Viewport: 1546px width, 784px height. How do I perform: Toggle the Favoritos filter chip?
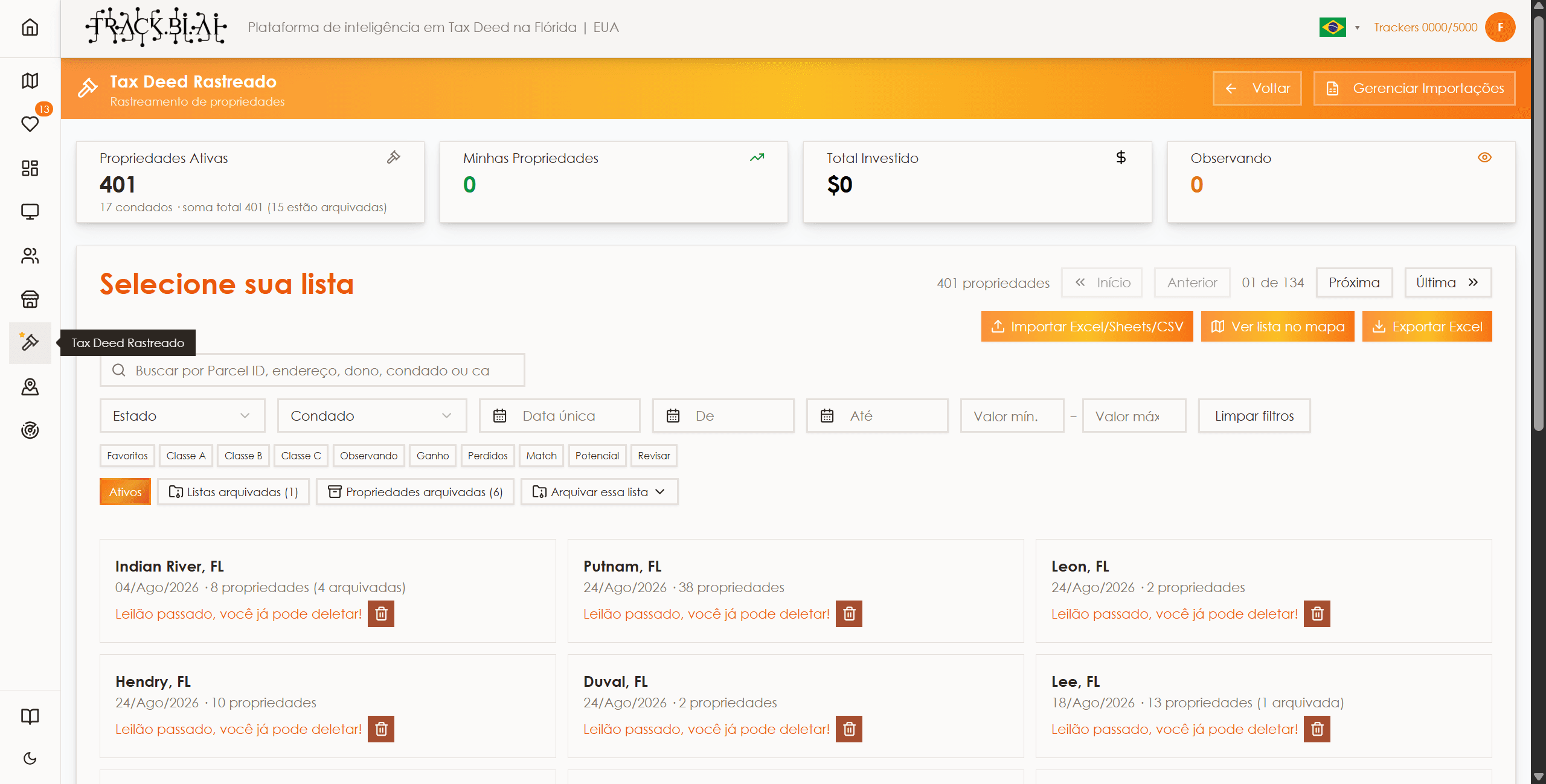click(127, 456)
